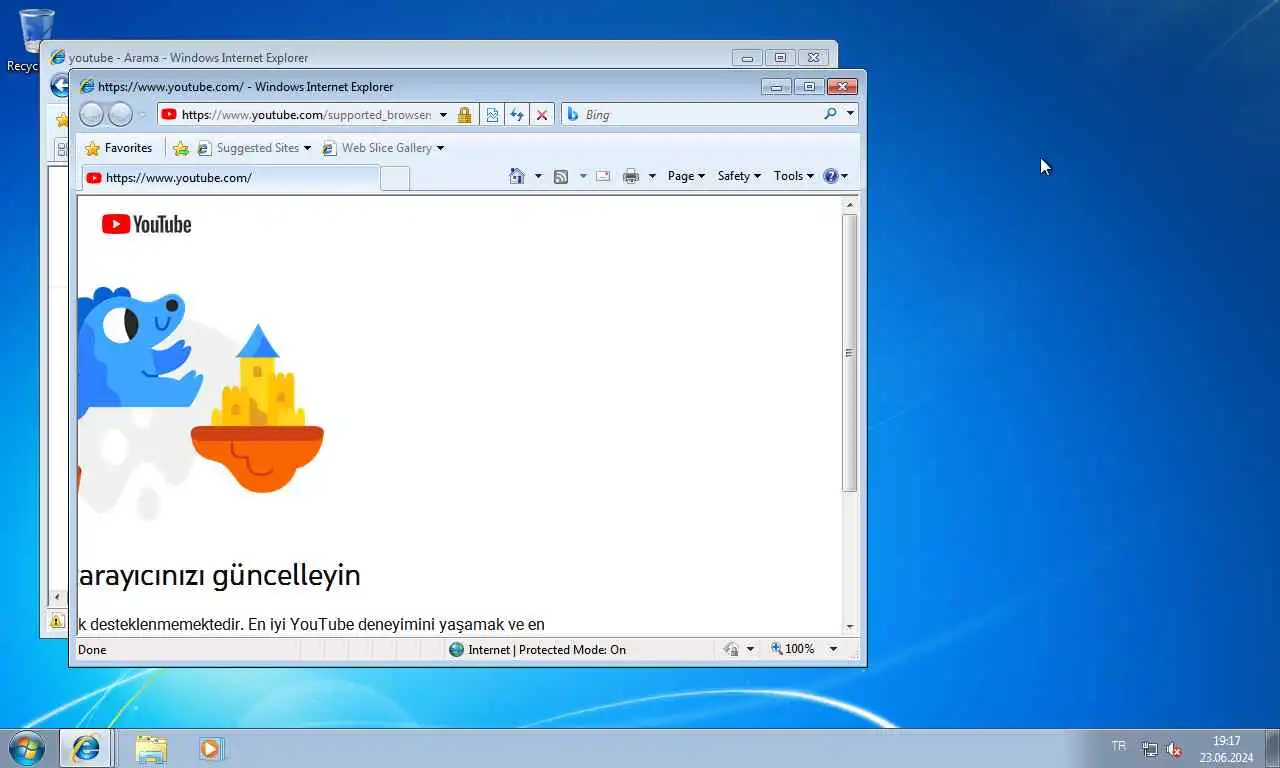
Task: Open the Favorites star button
Action: click(119, 148)
